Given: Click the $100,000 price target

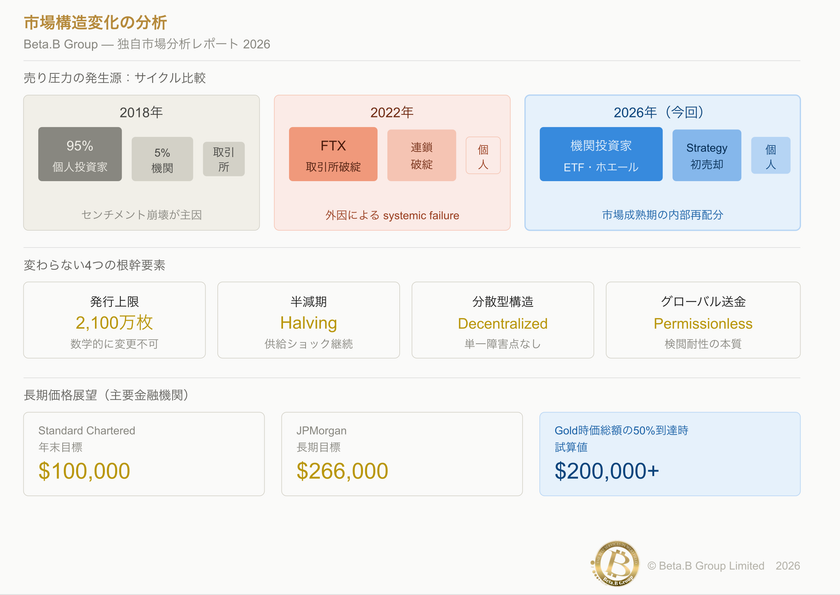Looking at the screenshot, I should click(x=84, y=471).
